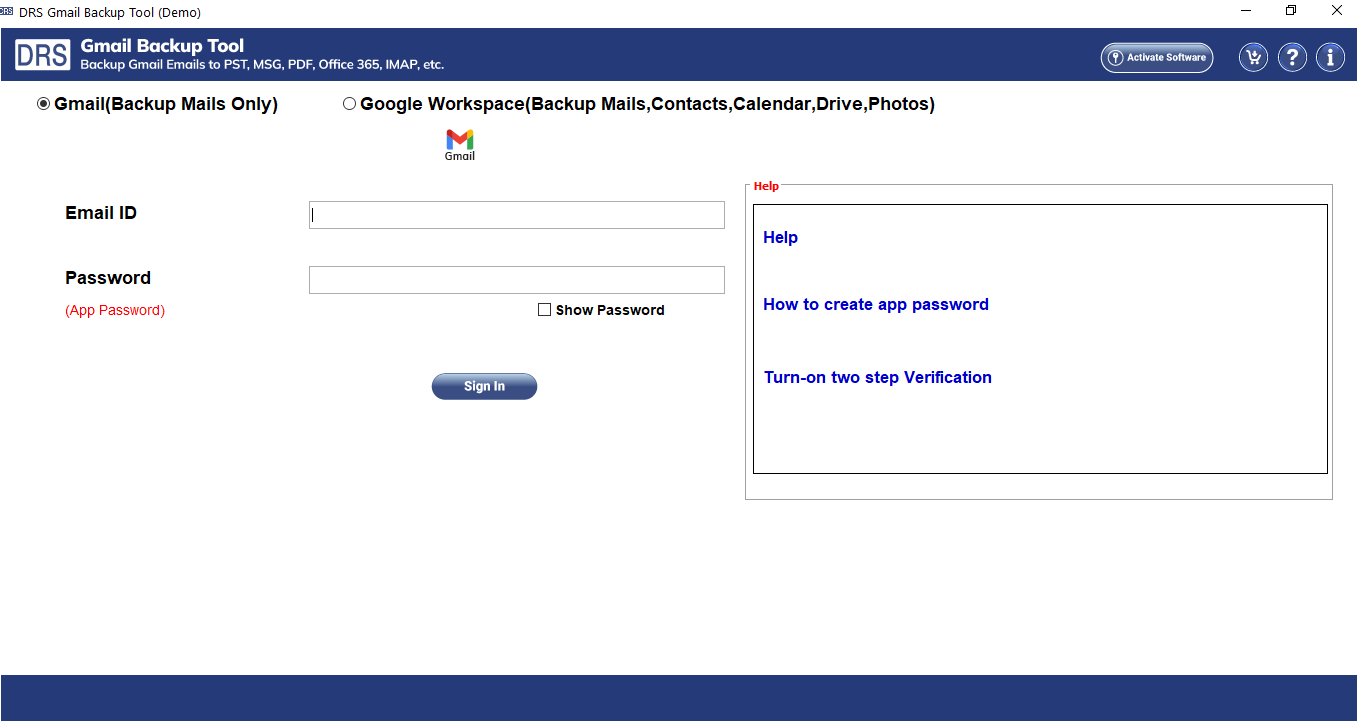The width and height of the screenshot is (1361, 721).
Task: Open How to create app password link
Action: point(875,304)
